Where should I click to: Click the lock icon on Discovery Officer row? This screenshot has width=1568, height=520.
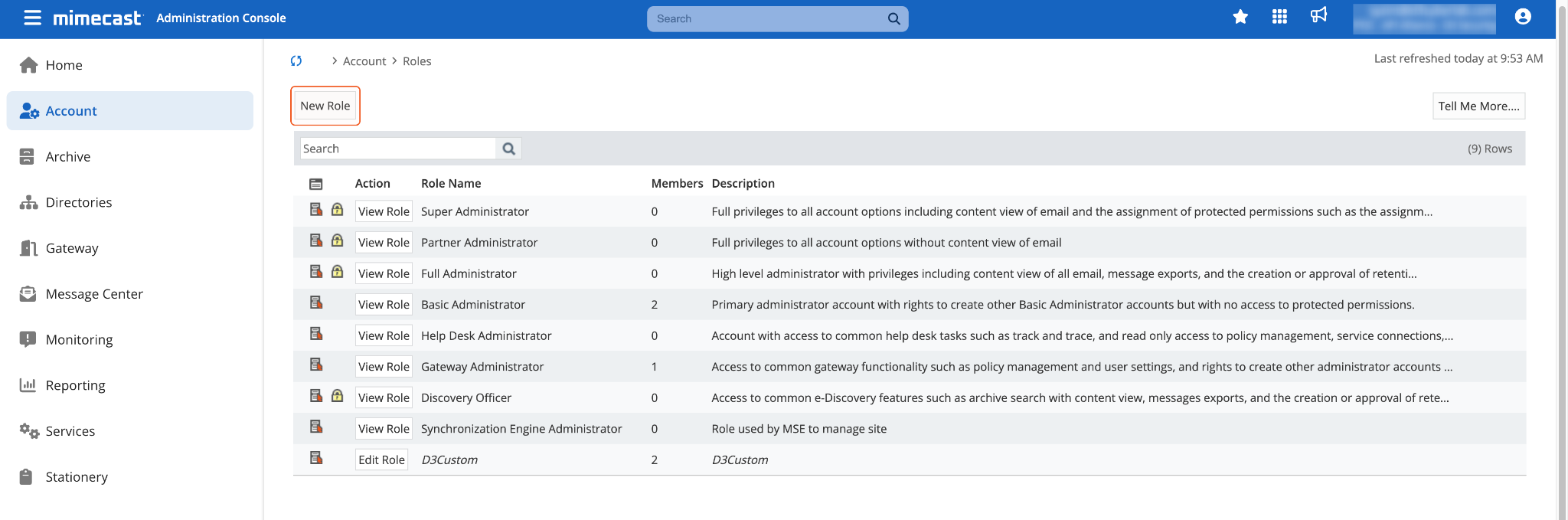pyautogui.click(x=337, y=396)
